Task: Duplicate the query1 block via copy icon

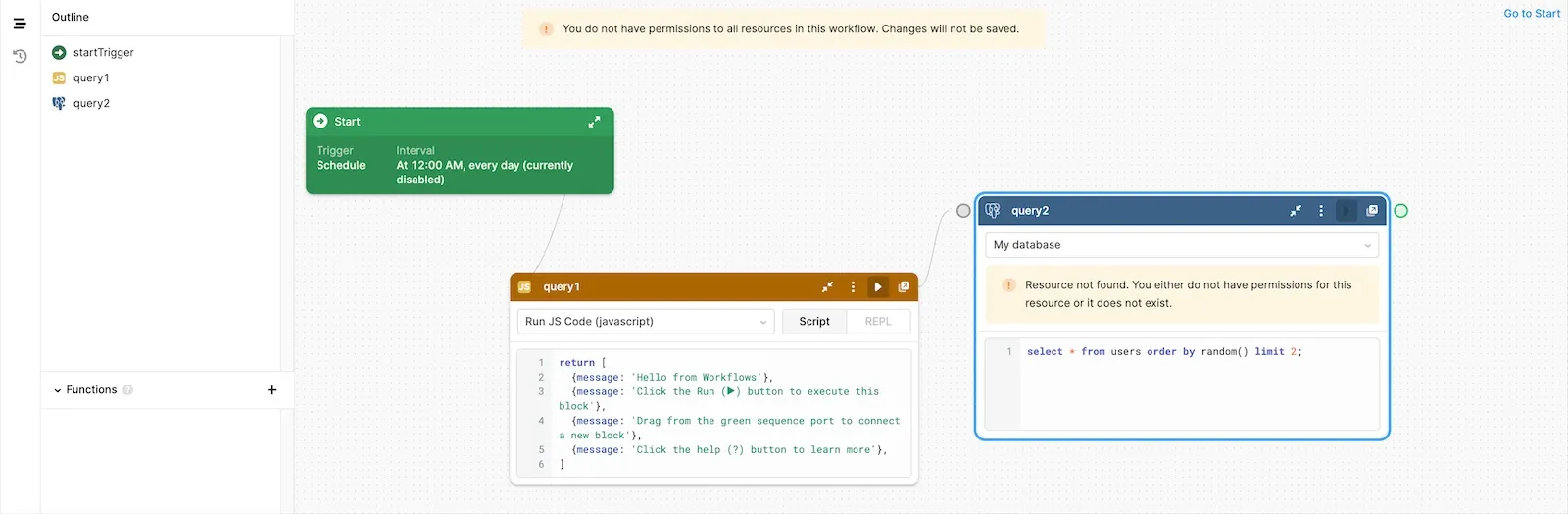Action: click(x=904, y=287)
